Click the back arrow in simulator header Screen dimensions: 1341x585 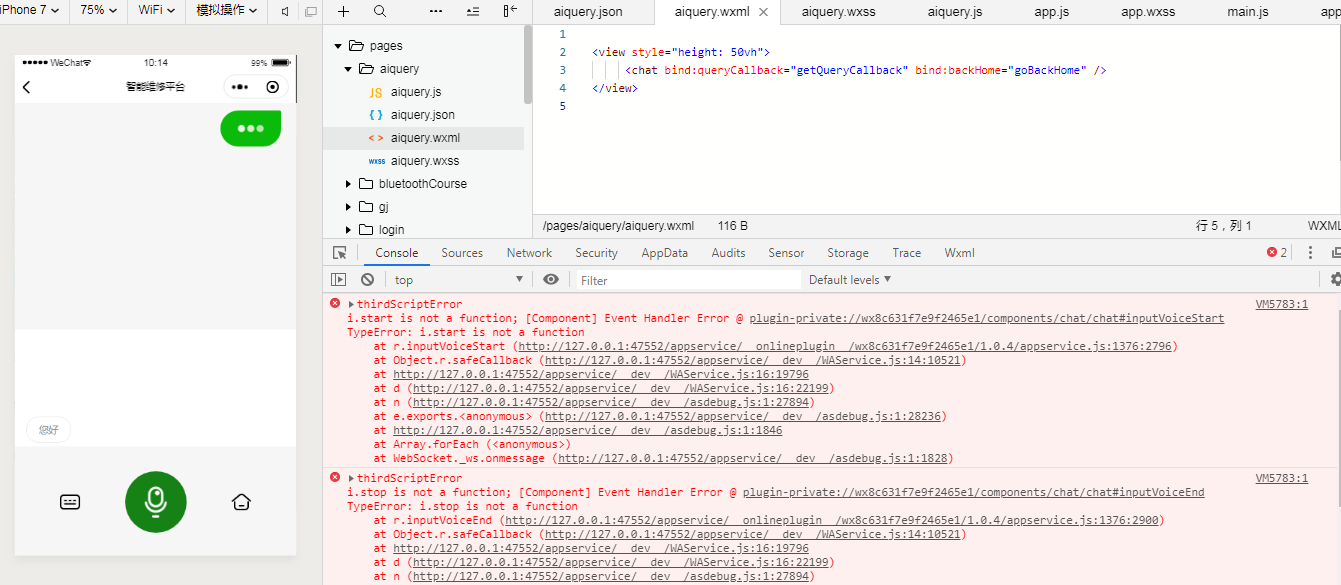click(27, 87)
